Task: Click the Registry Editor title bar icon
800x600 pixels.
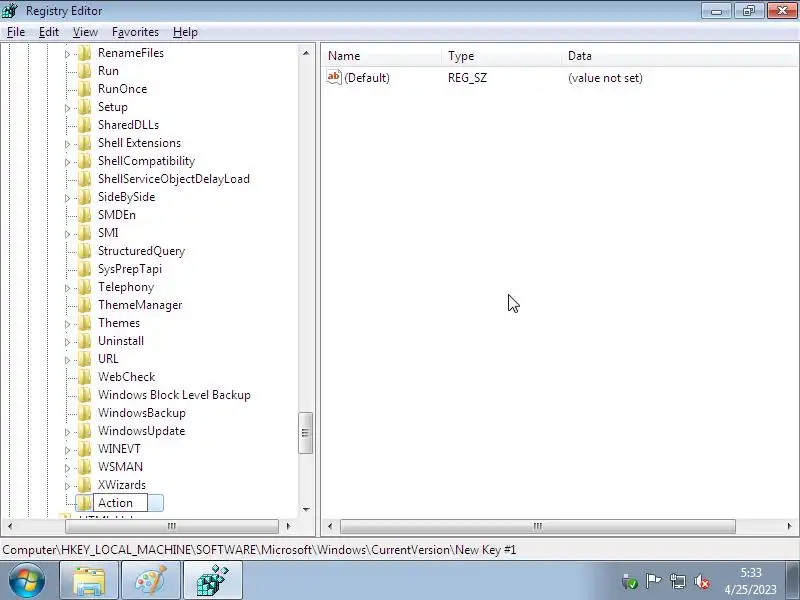Action: 10,11
